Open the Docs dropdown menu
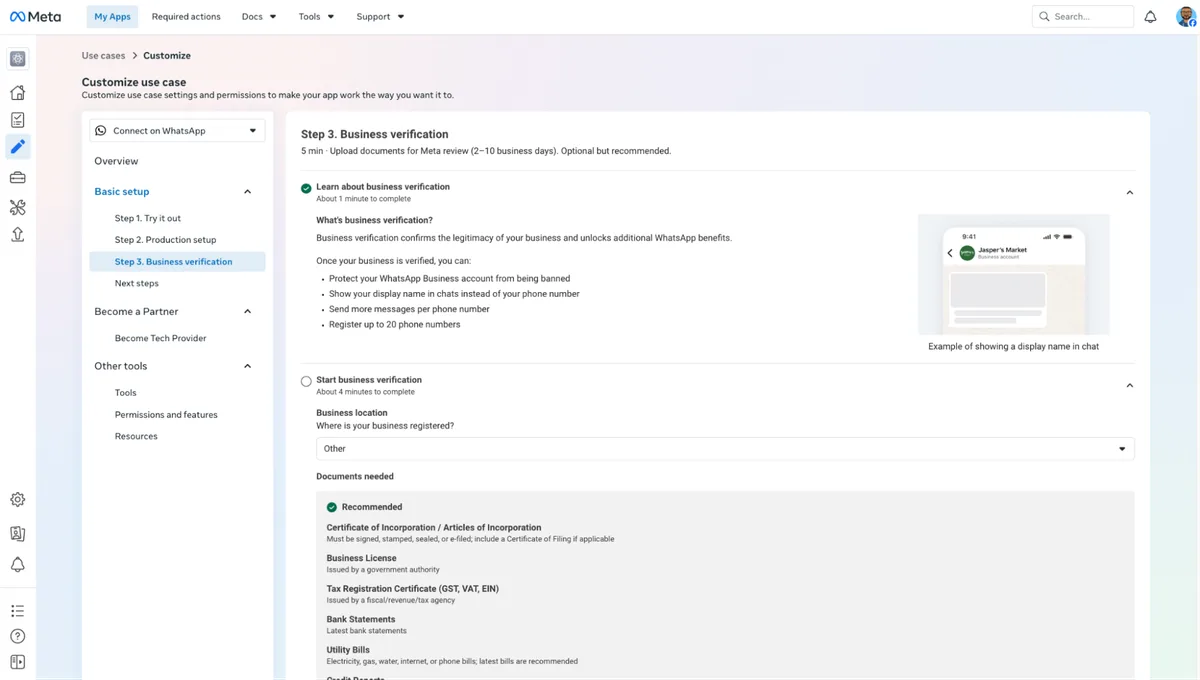This screenshot has width=1200, height=680. [x=259, y=17]
